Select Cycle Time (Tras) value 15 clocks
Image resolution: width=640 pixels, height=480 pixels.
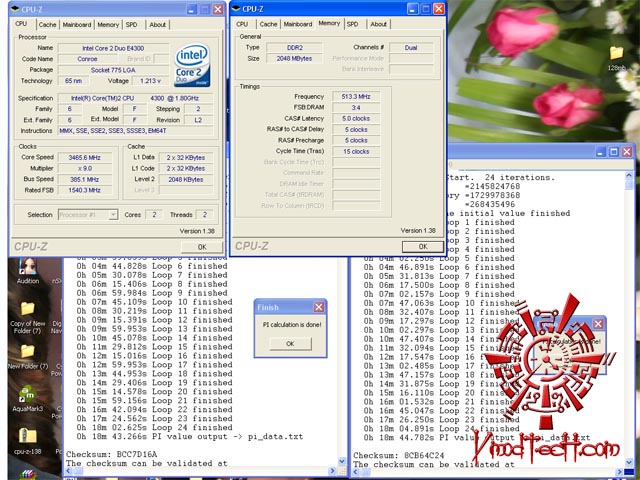point(356,151)
